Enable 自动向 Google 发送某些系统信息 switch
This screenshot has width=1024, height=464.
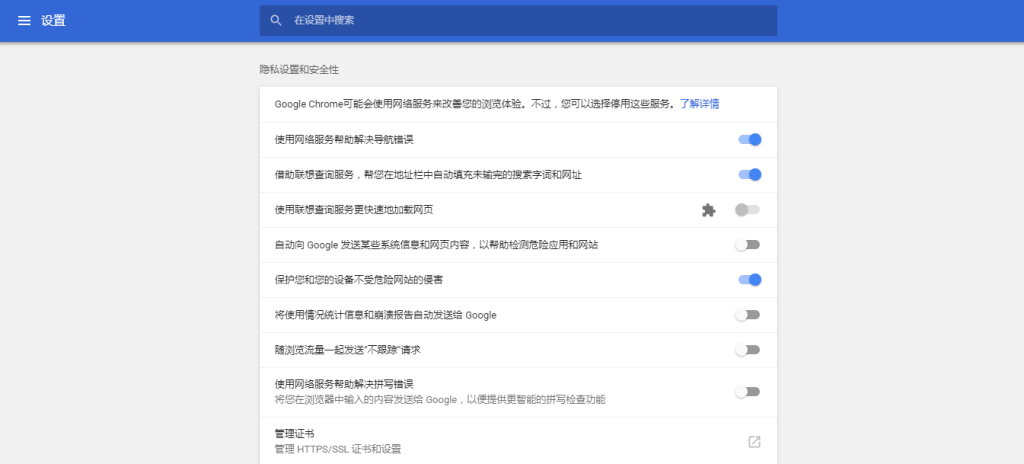tap(748, 245)
